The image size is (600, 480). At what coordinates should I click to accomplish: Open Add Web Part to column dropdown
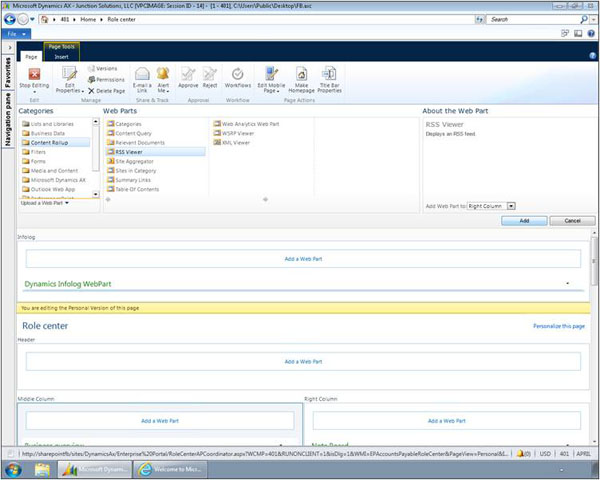[511, 206]
